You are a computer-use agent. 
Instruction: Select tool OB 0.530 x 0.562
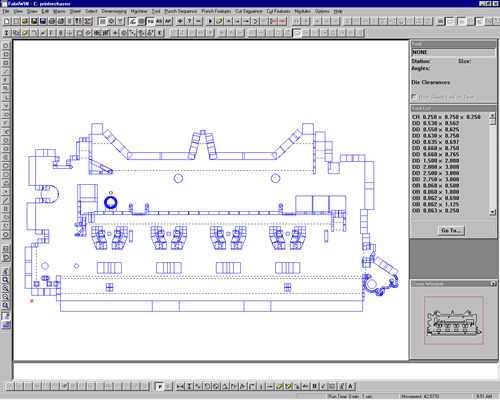coord(436,123)
